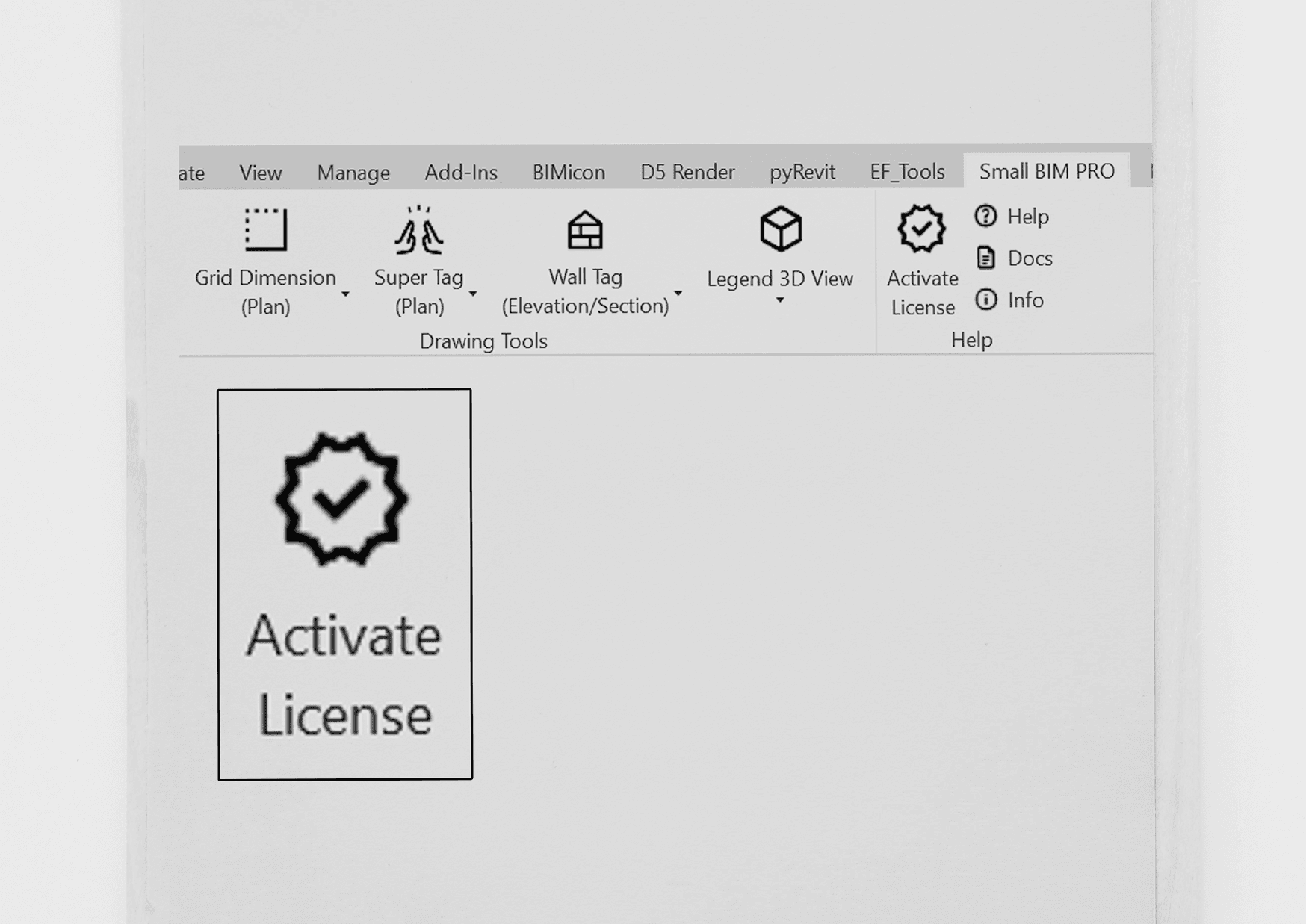The width and height of the screenshot is (1306, 924).
Task: Click the Grid Dimension (Plan) dashed-square icon
Action: click(265, 229)
